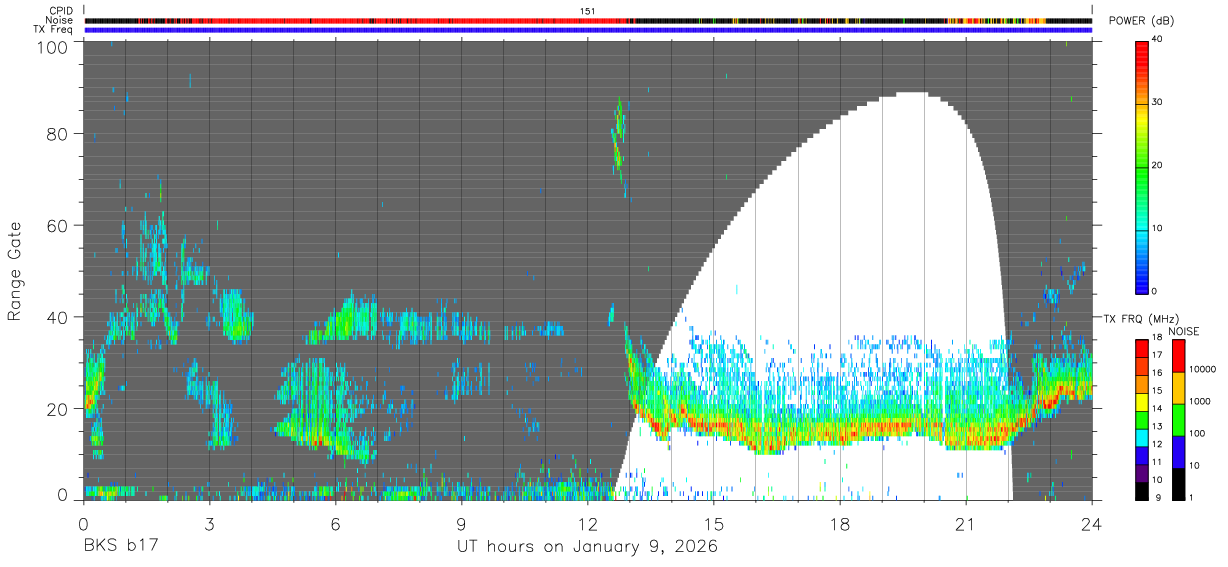Click the blue TX Freq strip above the plot

click(588, 30)
